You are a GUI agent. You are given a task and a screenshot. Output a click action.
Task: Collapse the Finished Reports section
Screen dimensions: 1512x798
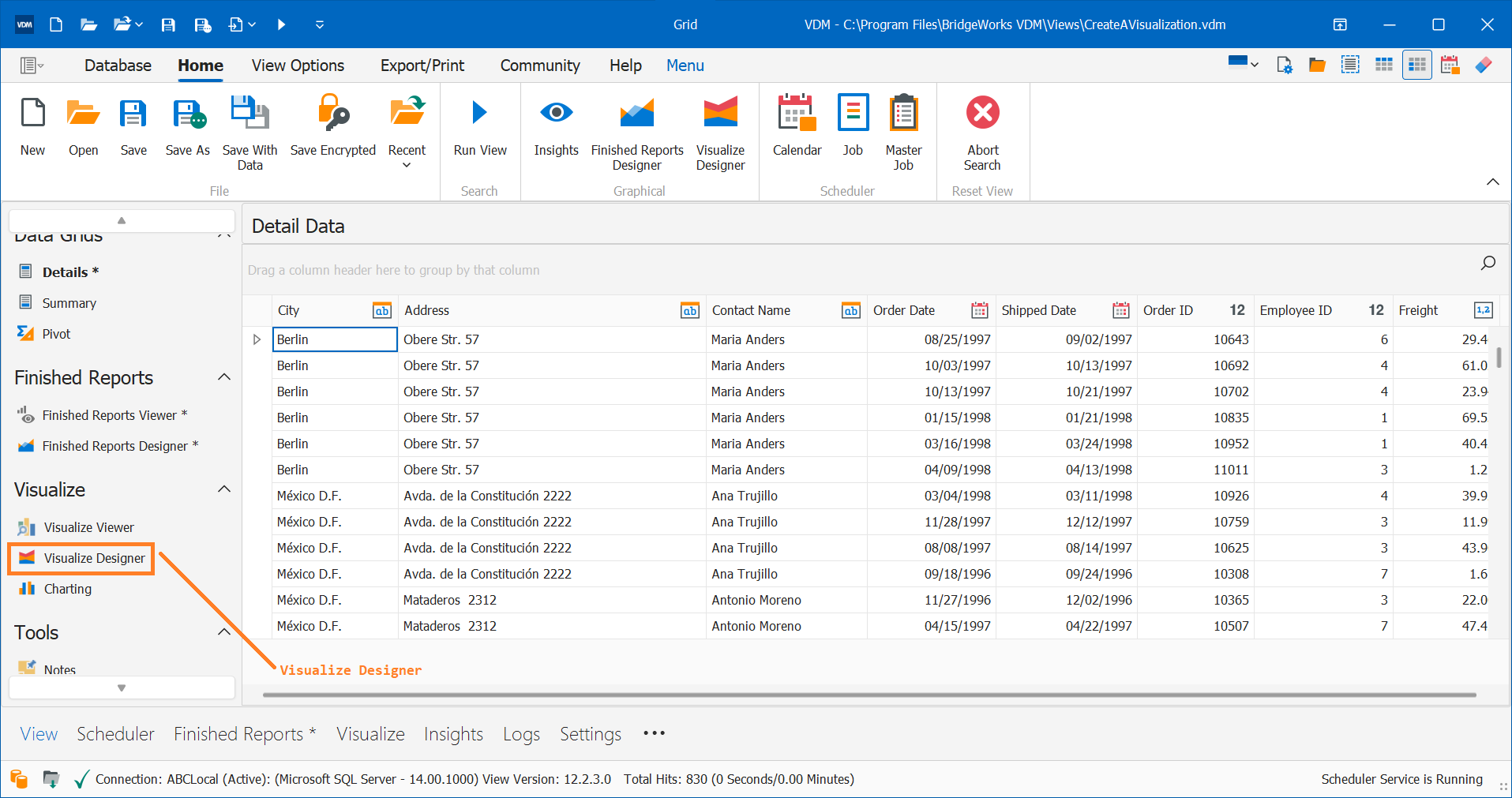(224, 377)
